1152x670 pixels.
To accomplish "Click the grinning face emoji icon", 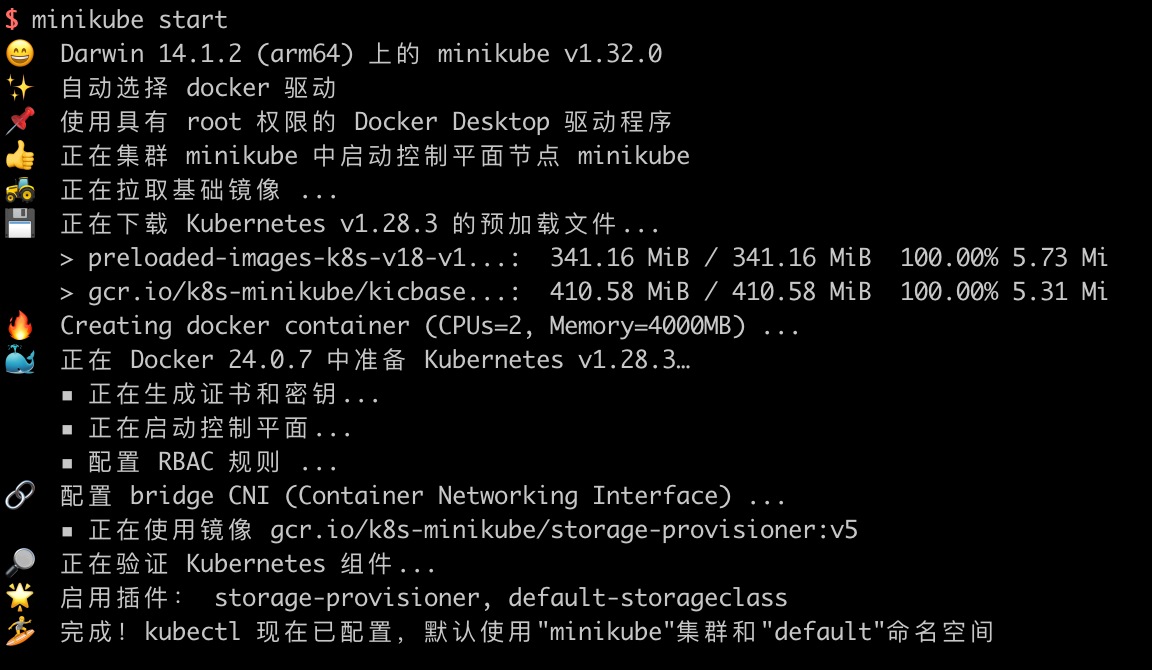I will pos(20,54).
